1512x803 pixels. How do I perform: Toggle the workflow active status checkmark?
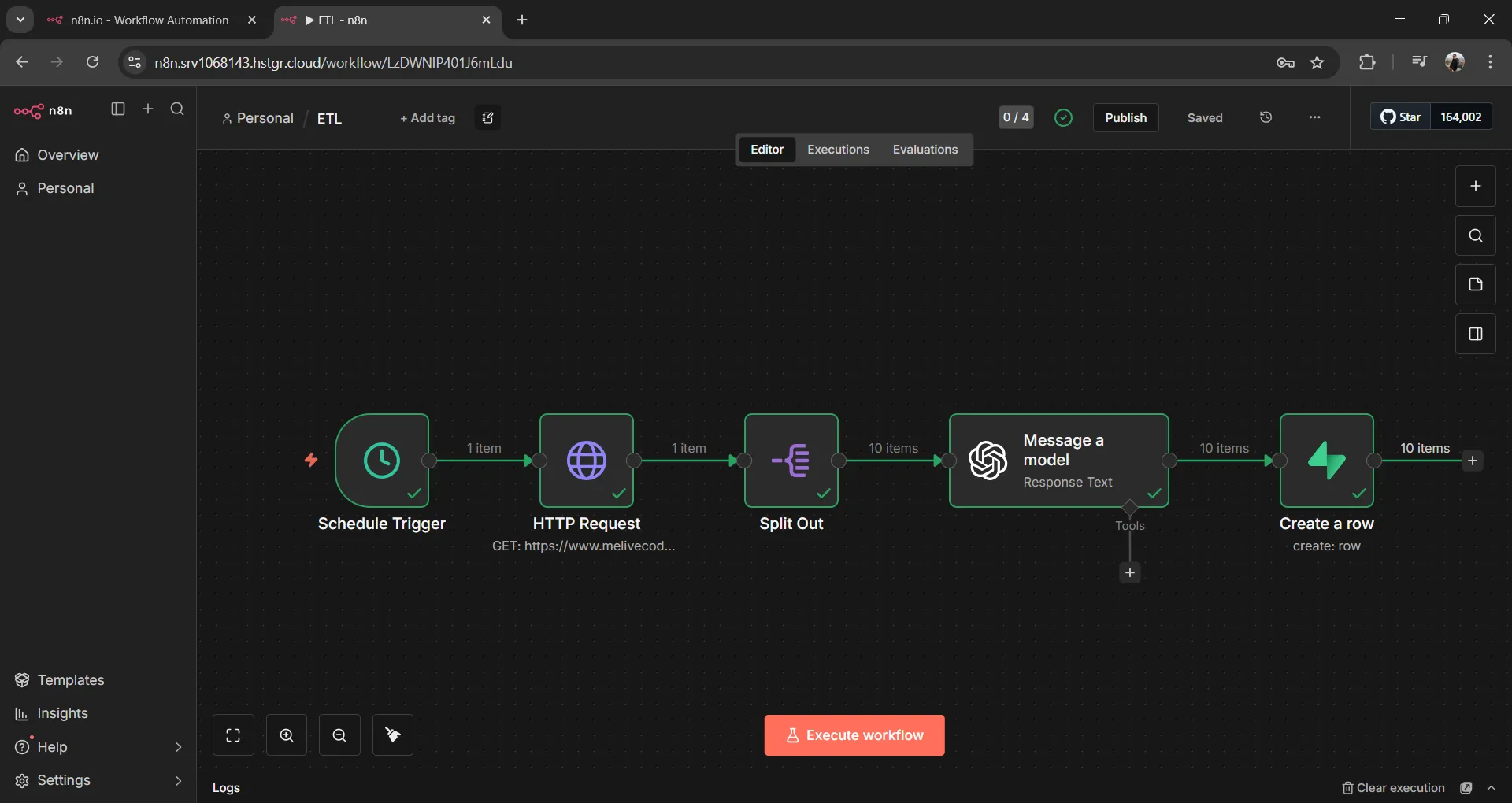point(1063,117)
